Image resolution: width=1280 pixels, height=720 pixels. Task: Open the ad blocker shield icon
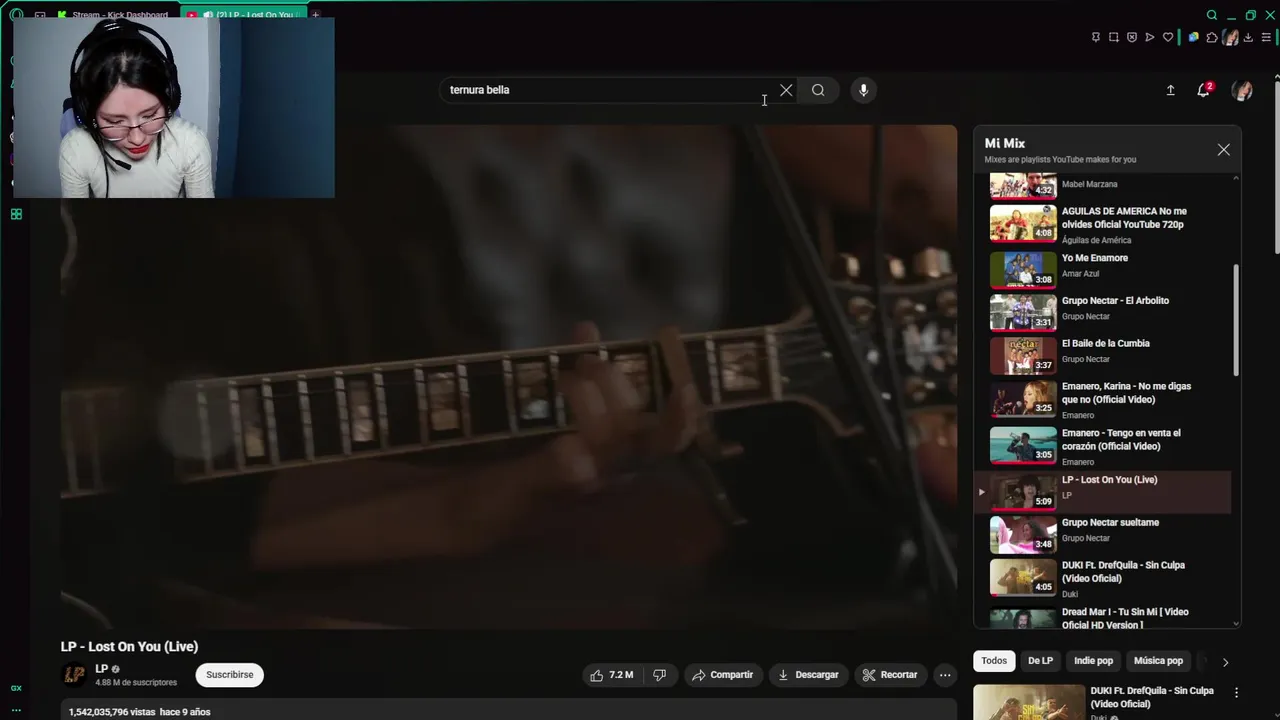[1132, 38]
